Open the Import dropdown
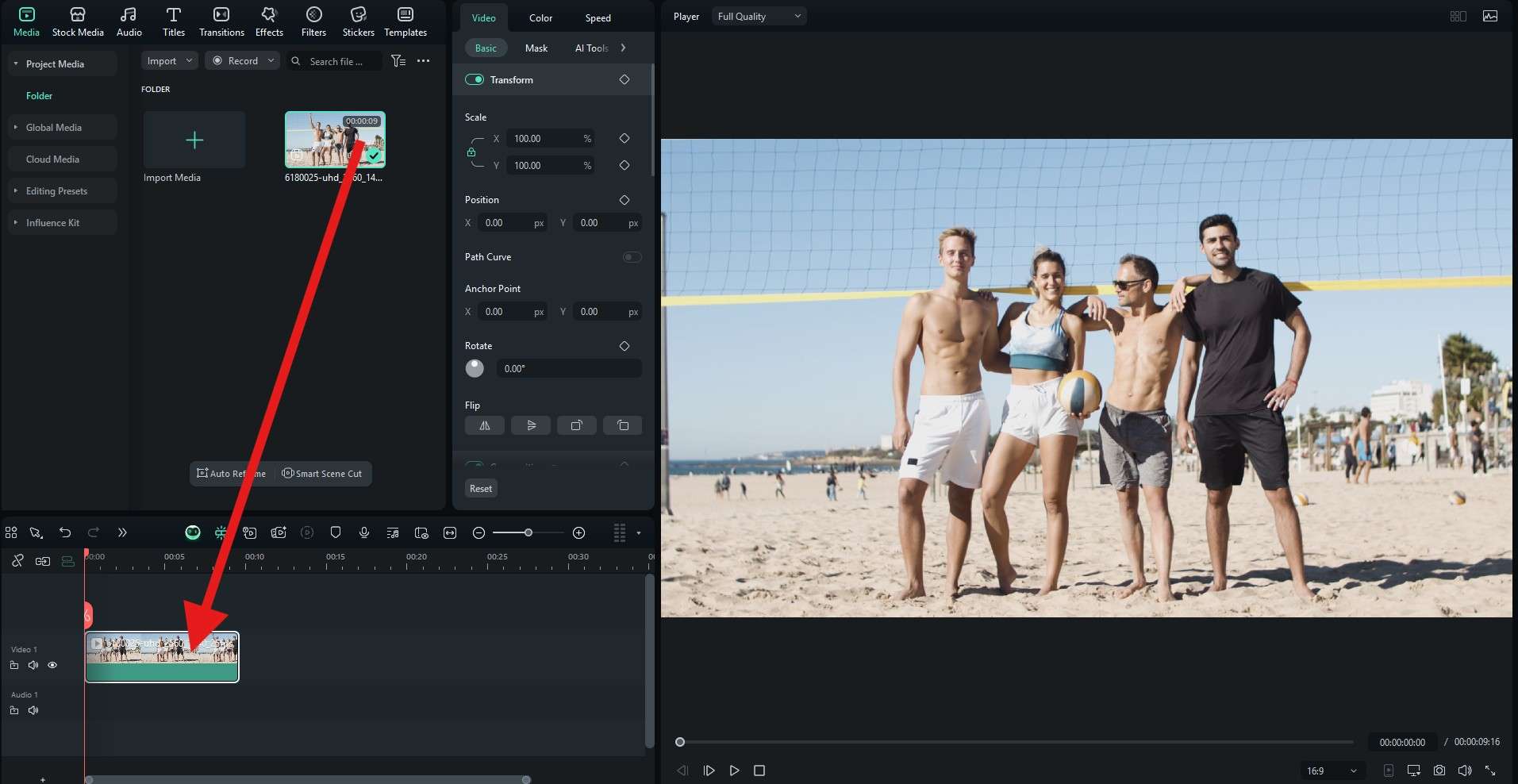 coord(170,61)
